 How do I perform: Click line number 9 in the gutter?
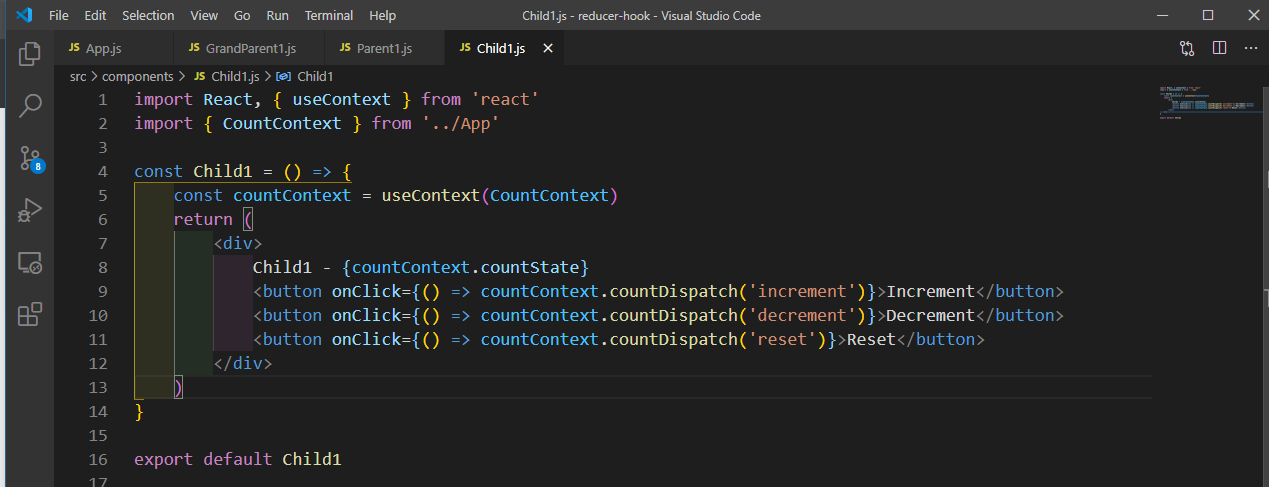click(x=102, y=292)
